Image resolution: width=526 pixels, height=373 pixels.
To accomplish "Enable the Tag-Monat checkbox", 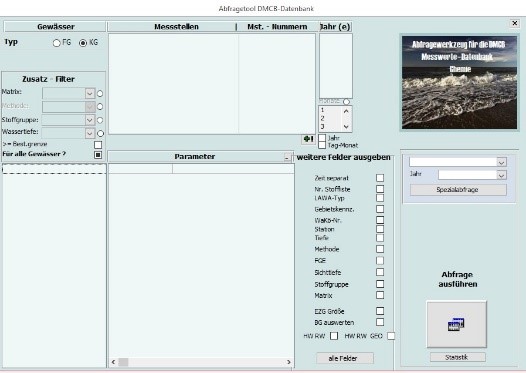I will click(x=322, y=145).
